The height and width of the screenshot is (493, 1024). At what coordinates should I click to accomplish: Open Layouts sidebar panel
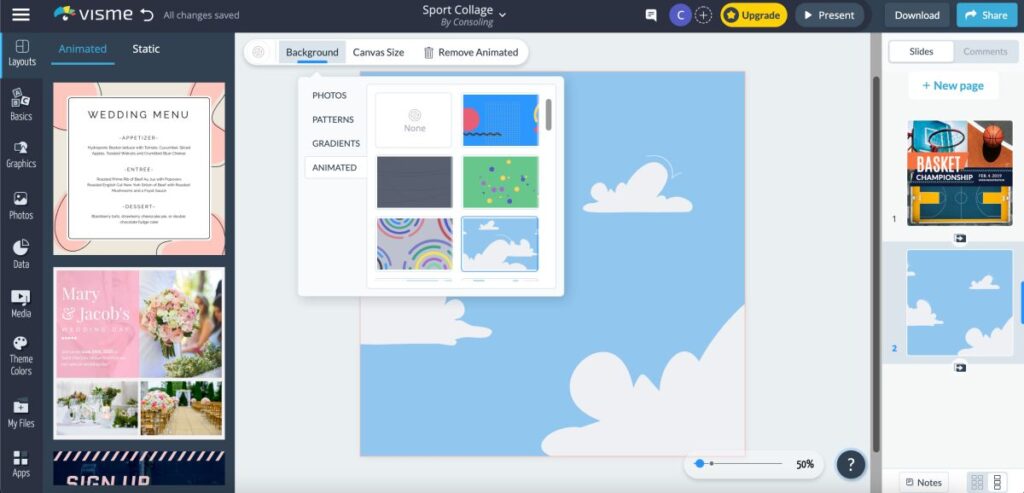point(22,53)
